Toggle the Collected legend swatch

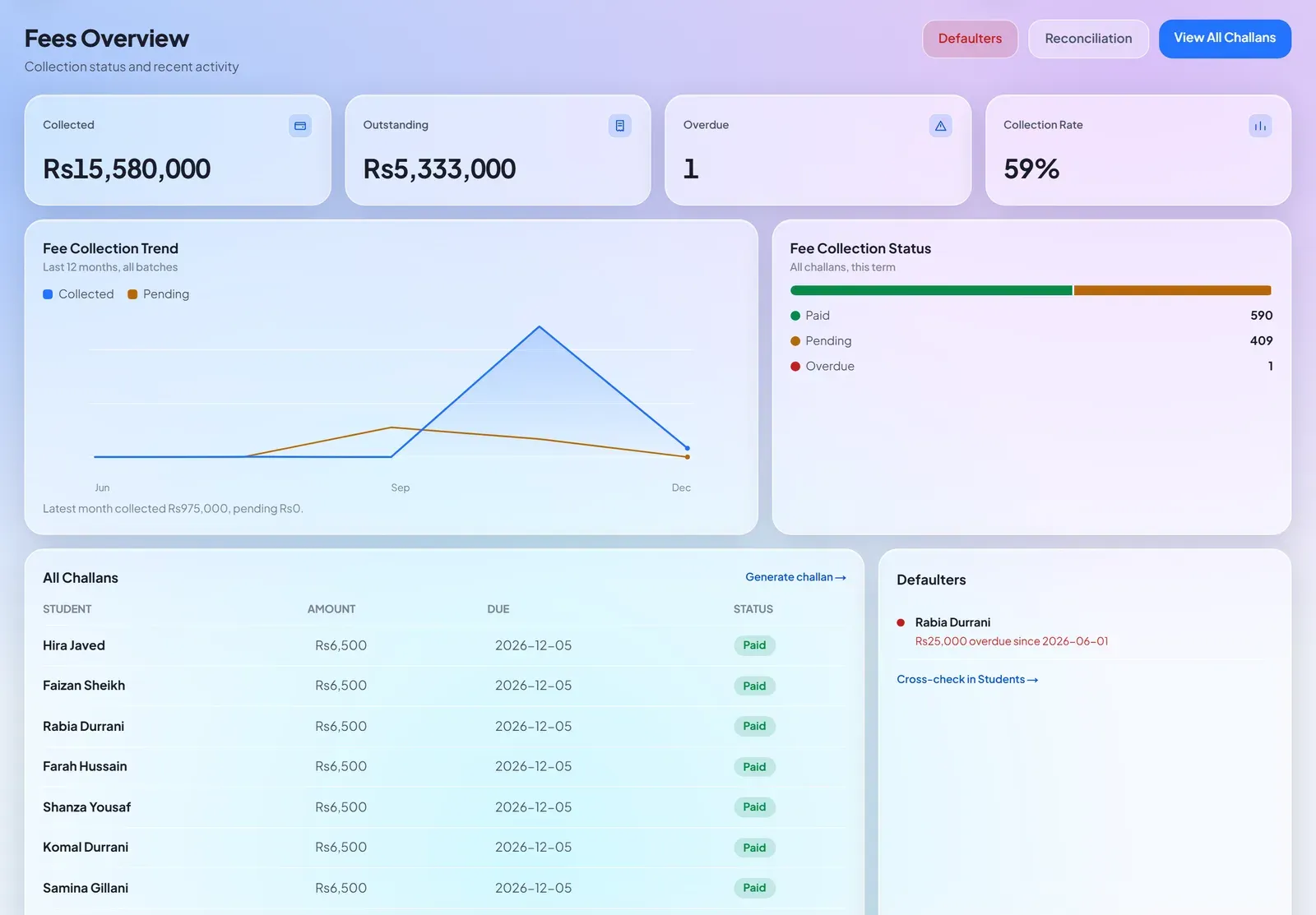pyautogui.click(x=48, y=294)
